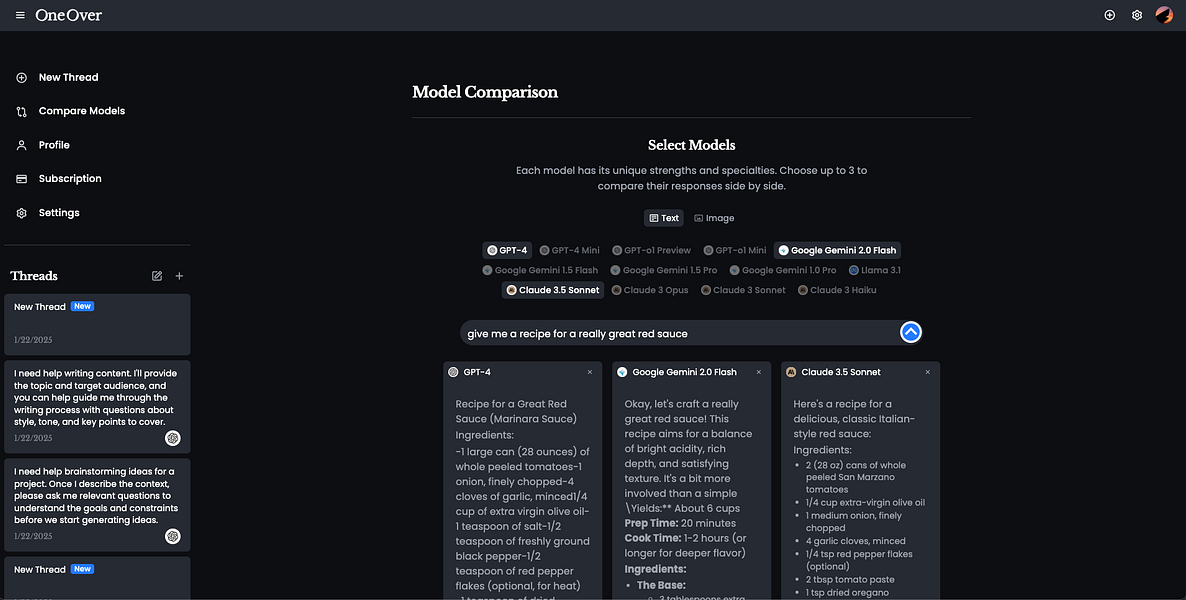
Task: Deselect the GPT-4 model chip
Action: click(x=508, y=250)
